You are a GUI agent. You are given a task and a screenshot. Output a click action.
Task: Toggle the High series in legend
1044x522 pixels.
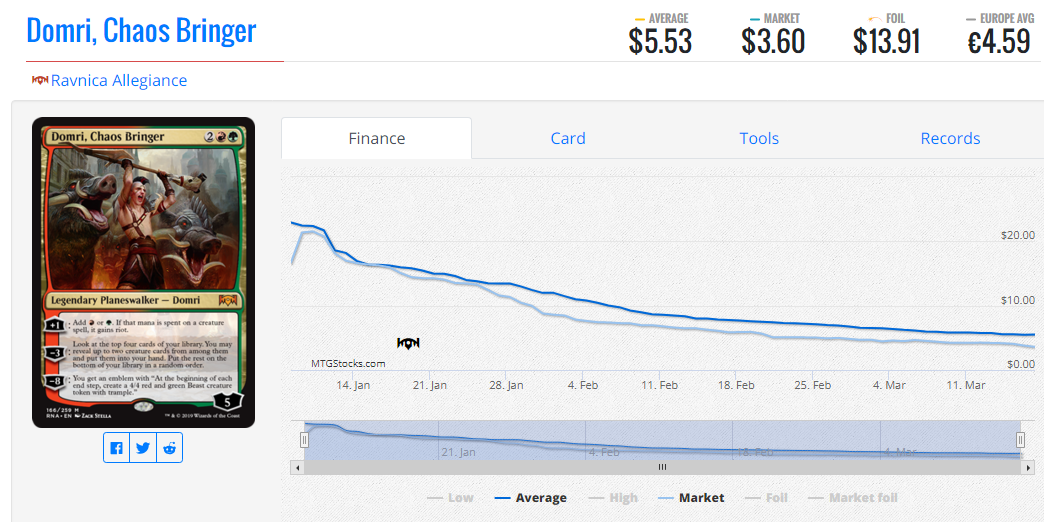(x=613, y=497)
